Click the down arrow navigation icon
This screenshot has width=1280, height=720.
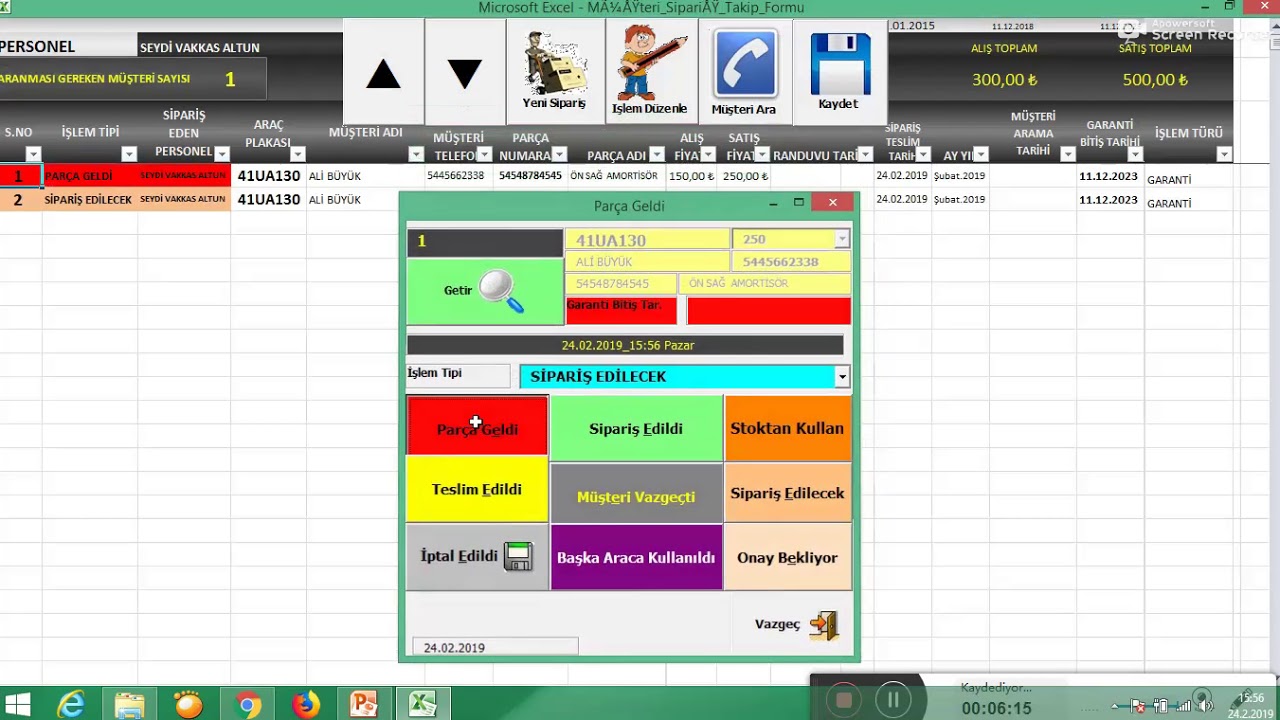464,75
